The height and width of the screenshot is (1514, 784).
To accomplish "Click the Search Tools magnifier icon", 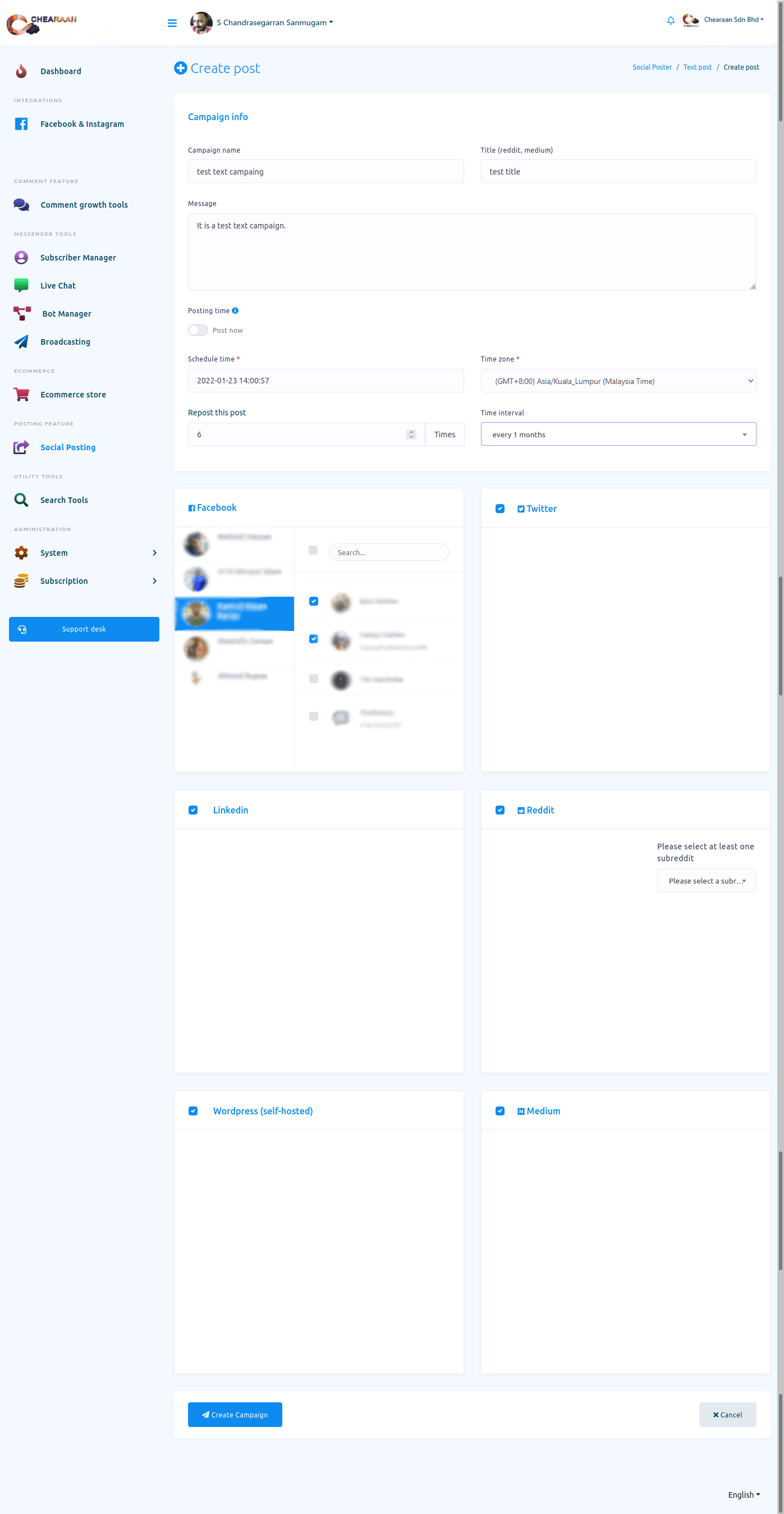I will pyautogui.click(x=21, y=500).
